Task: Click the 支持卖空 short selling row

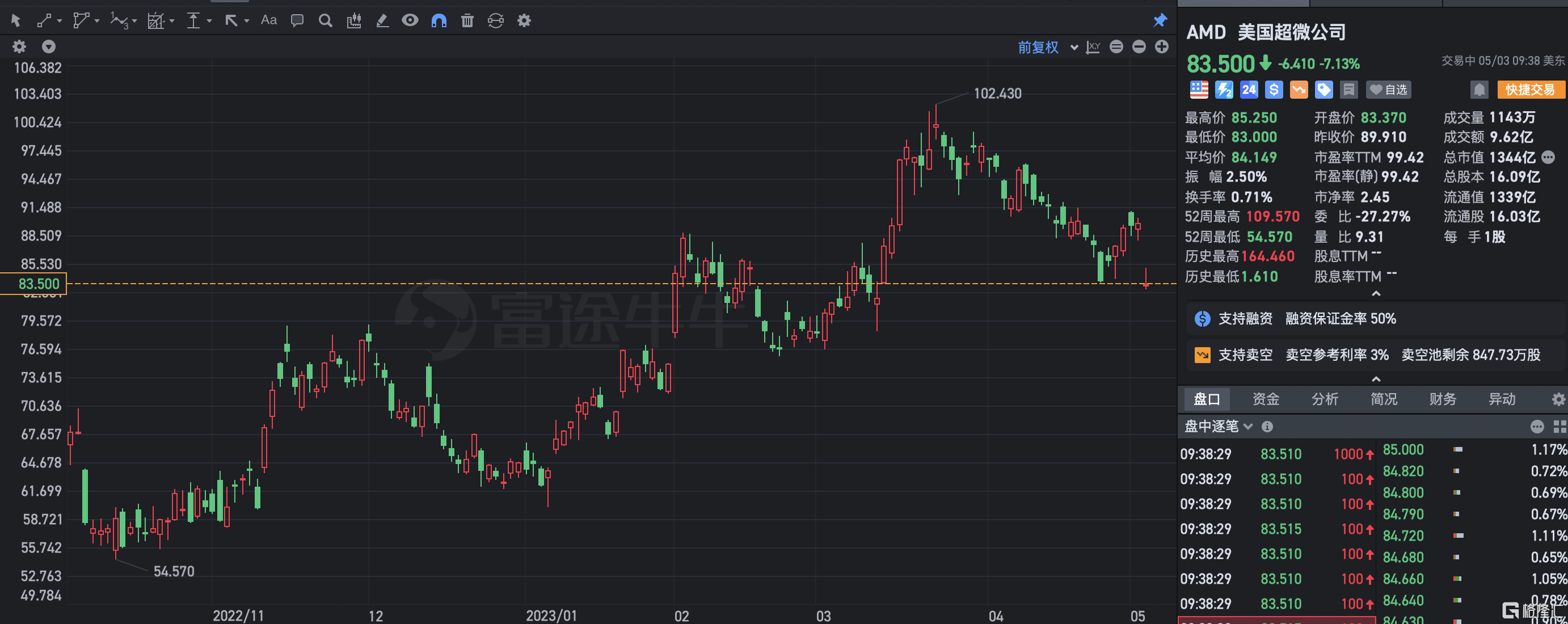Action: 1376,355
